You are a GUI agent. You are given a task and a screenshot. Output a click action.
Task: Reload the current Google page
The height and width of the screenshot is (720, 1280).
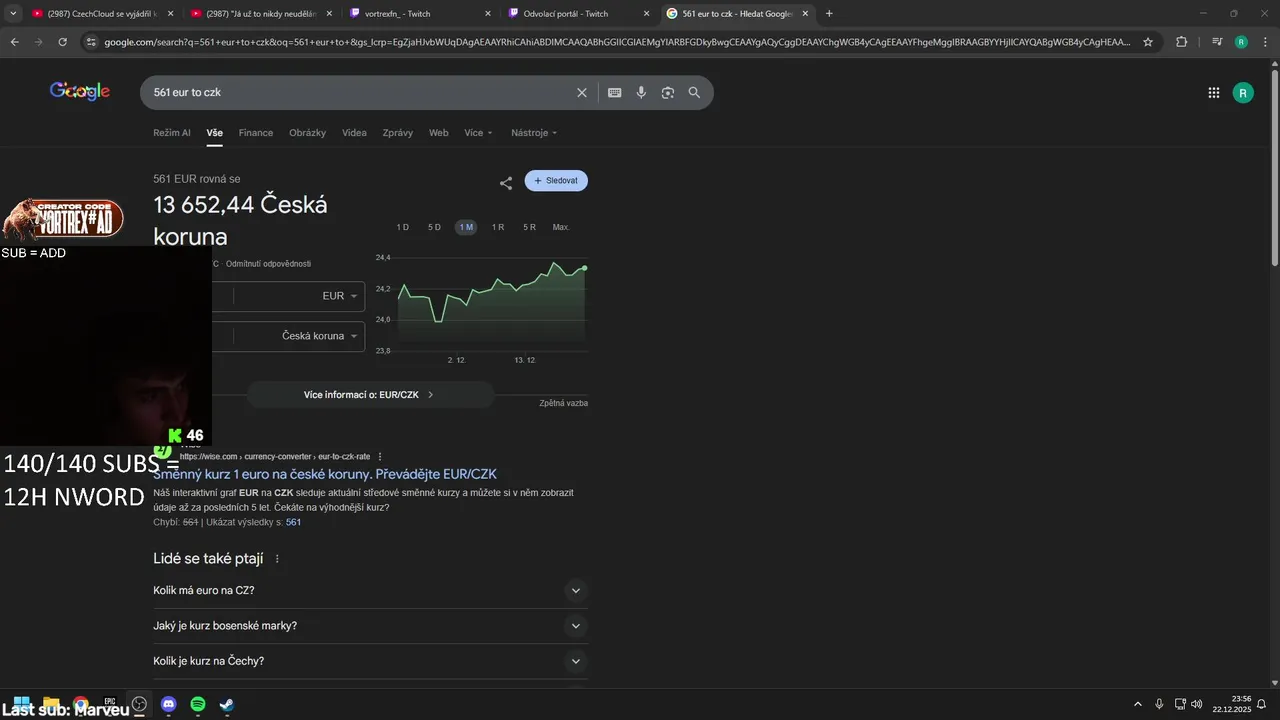[x=62, y=42]
